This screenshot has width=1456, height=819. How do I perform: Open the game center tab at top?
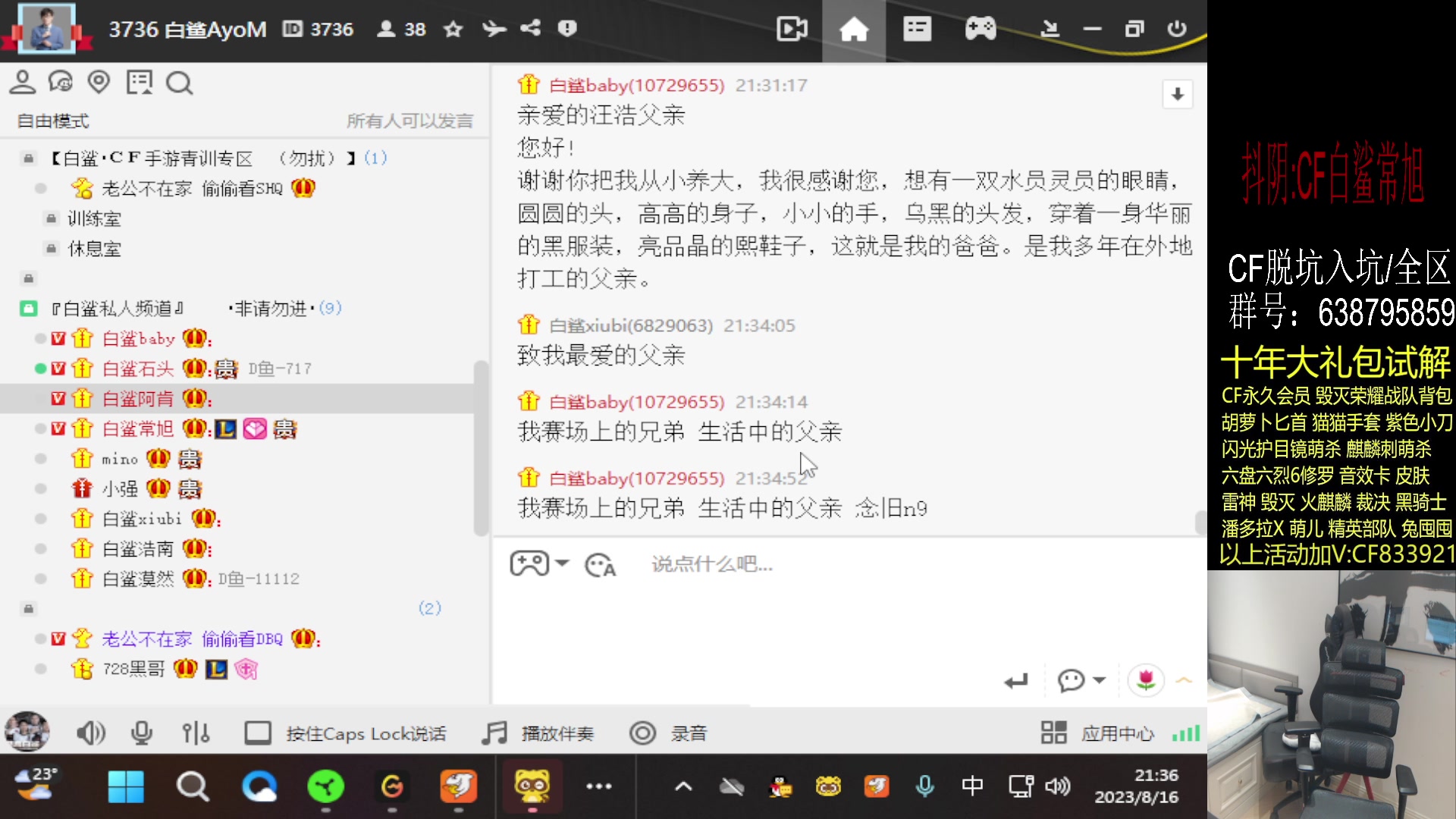[980, 30]
